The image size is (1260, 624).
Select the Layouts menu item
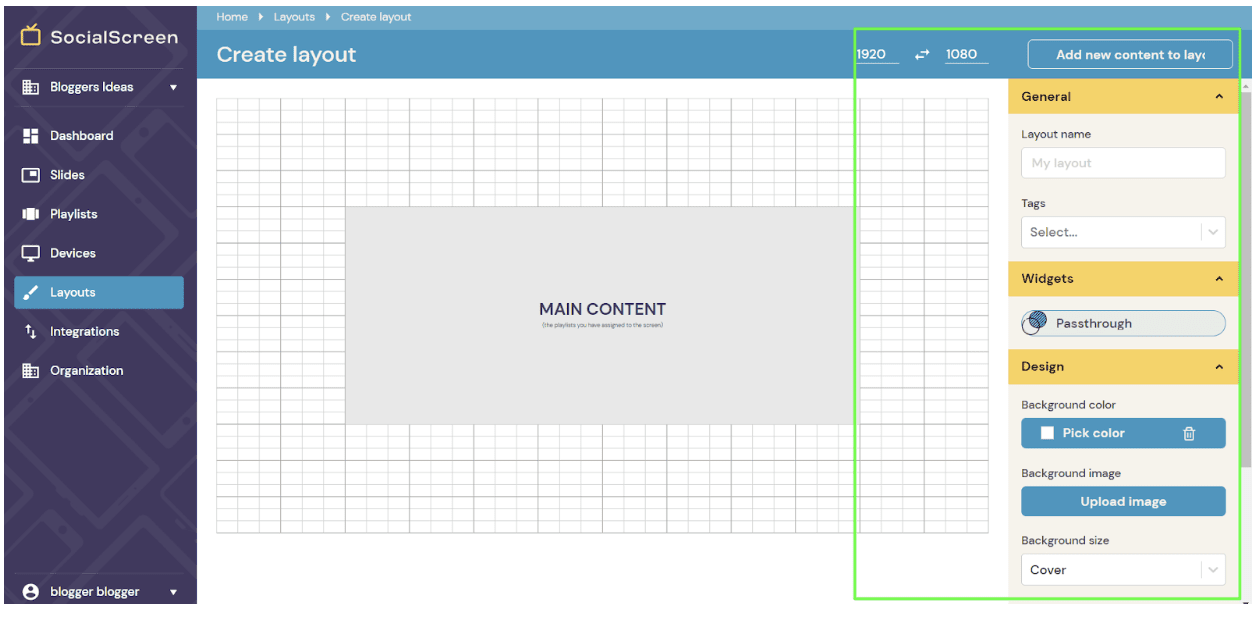coord(99,293)
